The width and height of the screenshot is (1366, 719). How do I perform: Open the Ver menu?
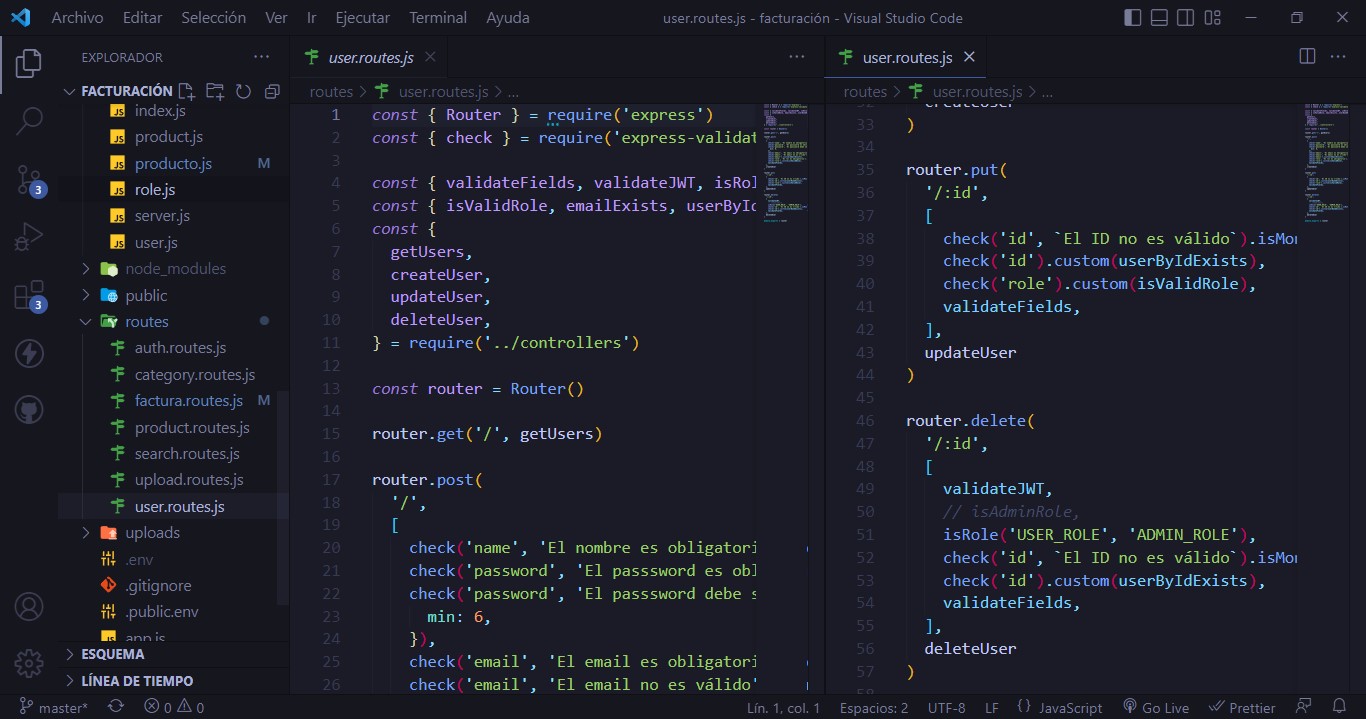tap(276, 17)
